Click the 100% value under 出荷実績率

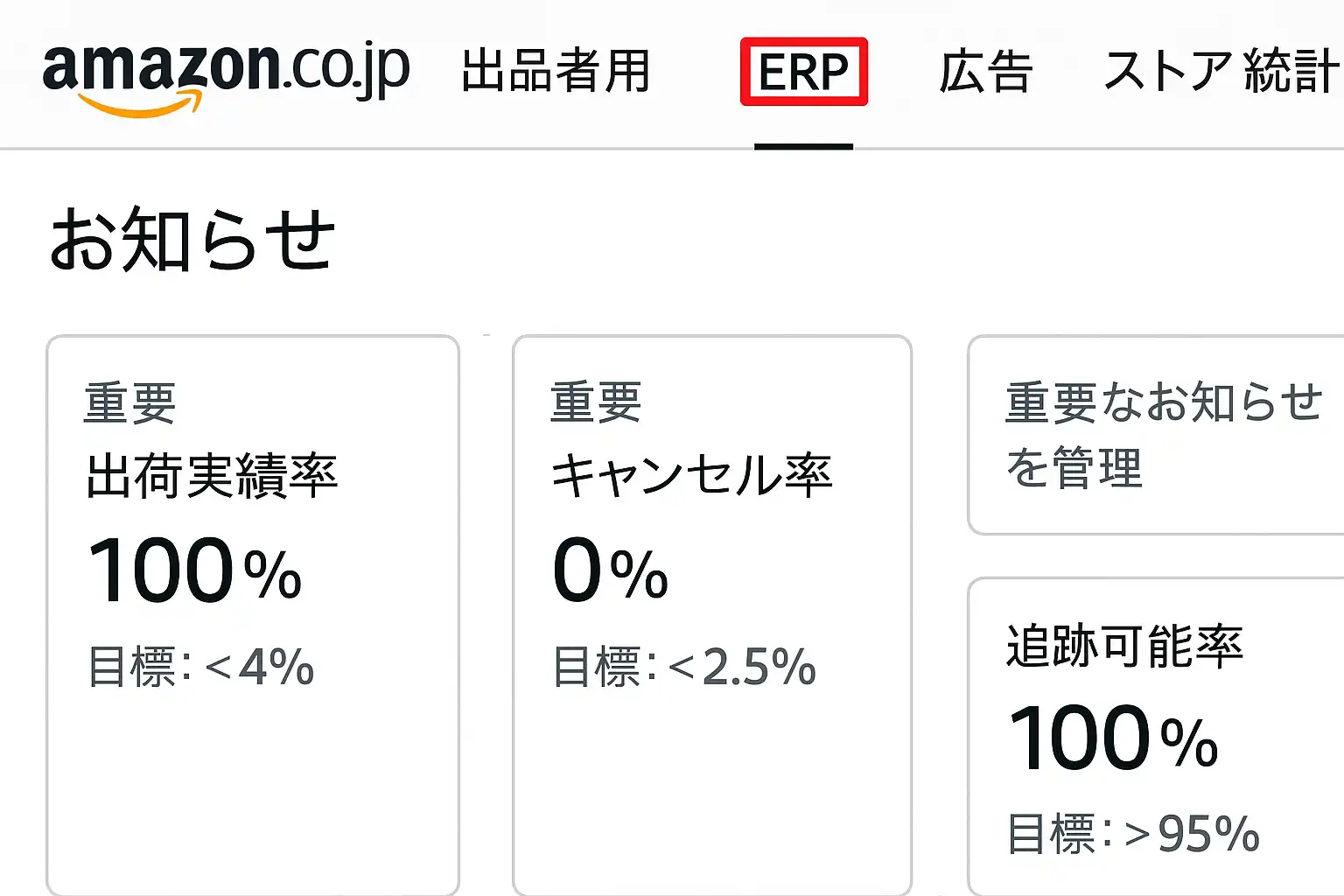[x=195, y=571]
